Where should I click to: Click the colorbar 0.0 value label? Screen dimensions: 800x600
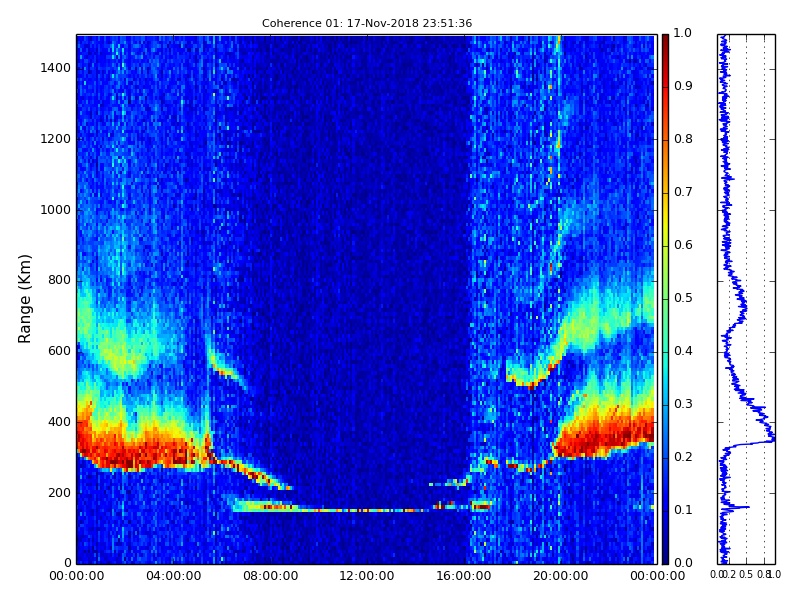683,563
